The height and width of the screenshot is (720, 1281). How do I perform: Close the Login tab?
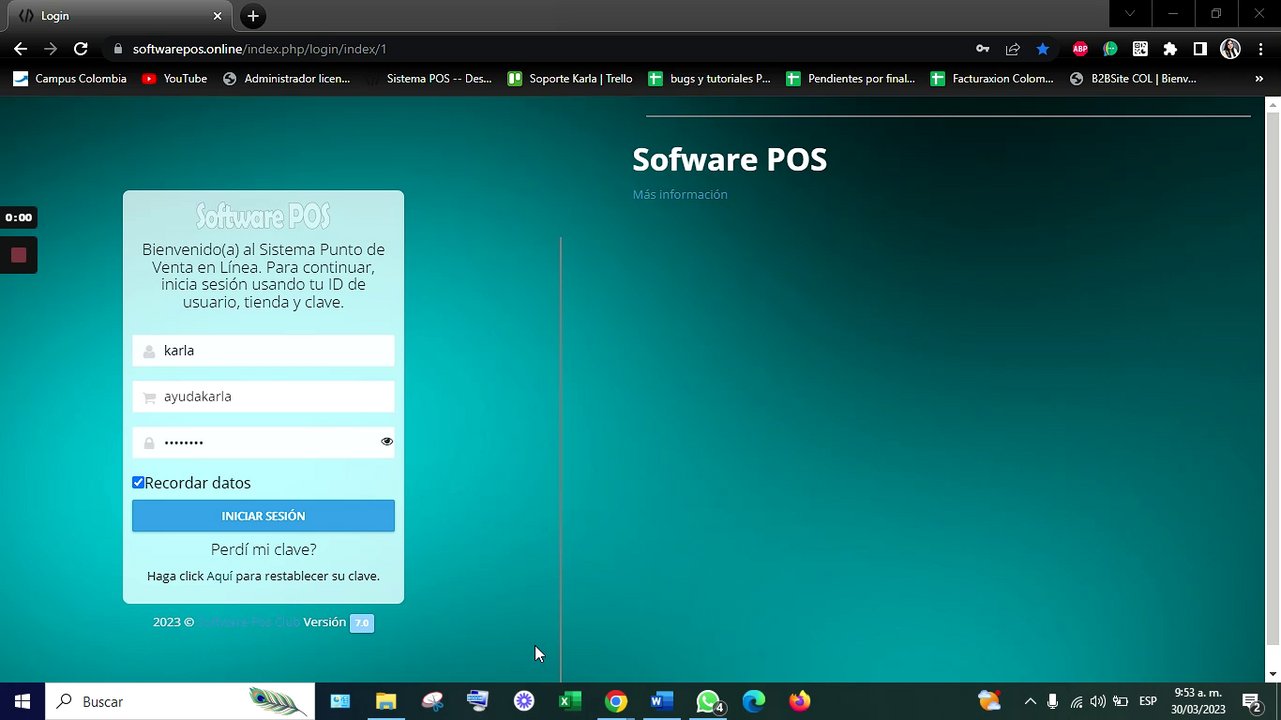[218, 16]
